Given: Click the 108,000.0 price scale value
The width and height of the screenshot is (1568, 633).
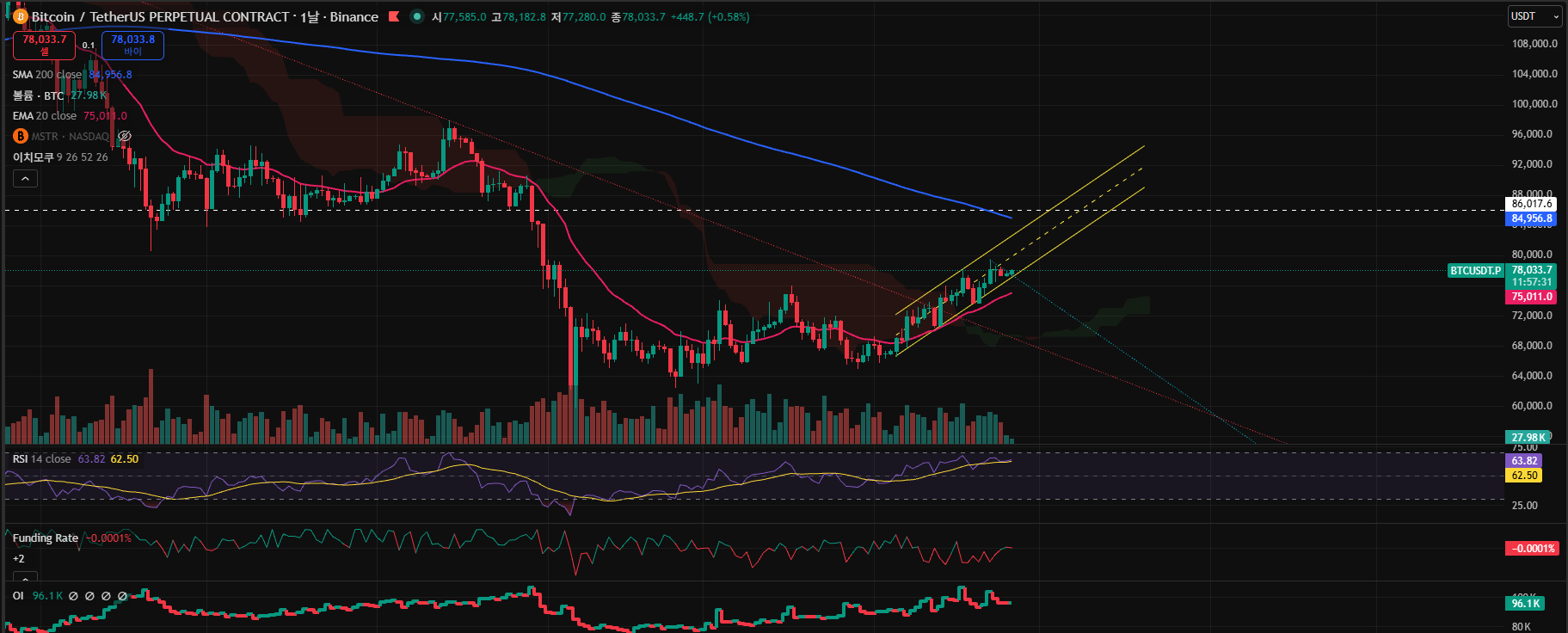Looking at the screenshot, I should 1534,44.
